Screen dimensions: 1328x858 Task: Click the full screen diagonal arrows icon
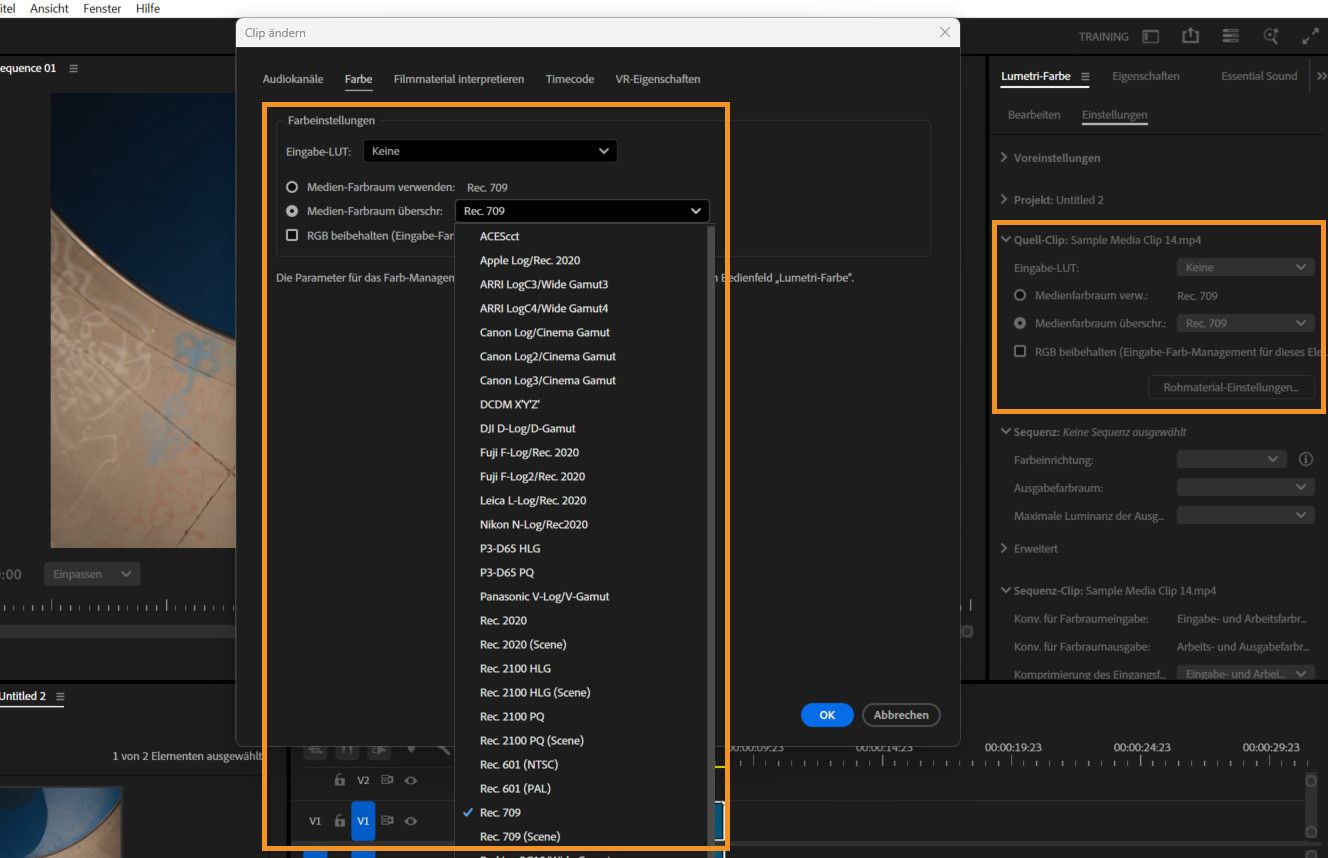pos(1311,36)
